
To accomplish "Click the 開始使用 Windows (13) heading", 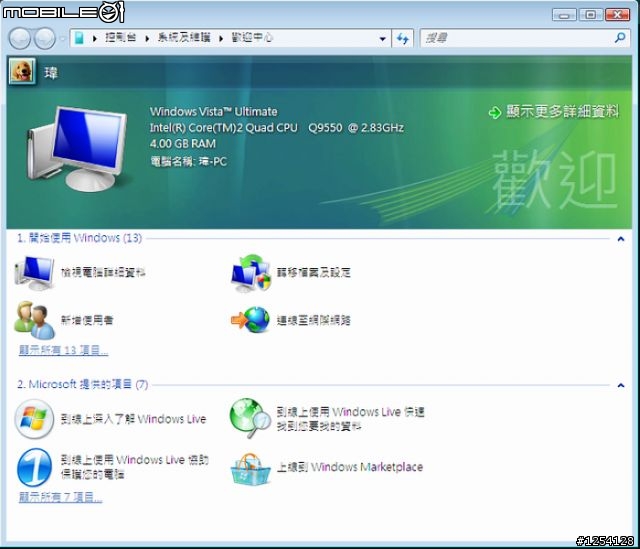I will click(x=80, y=238).
